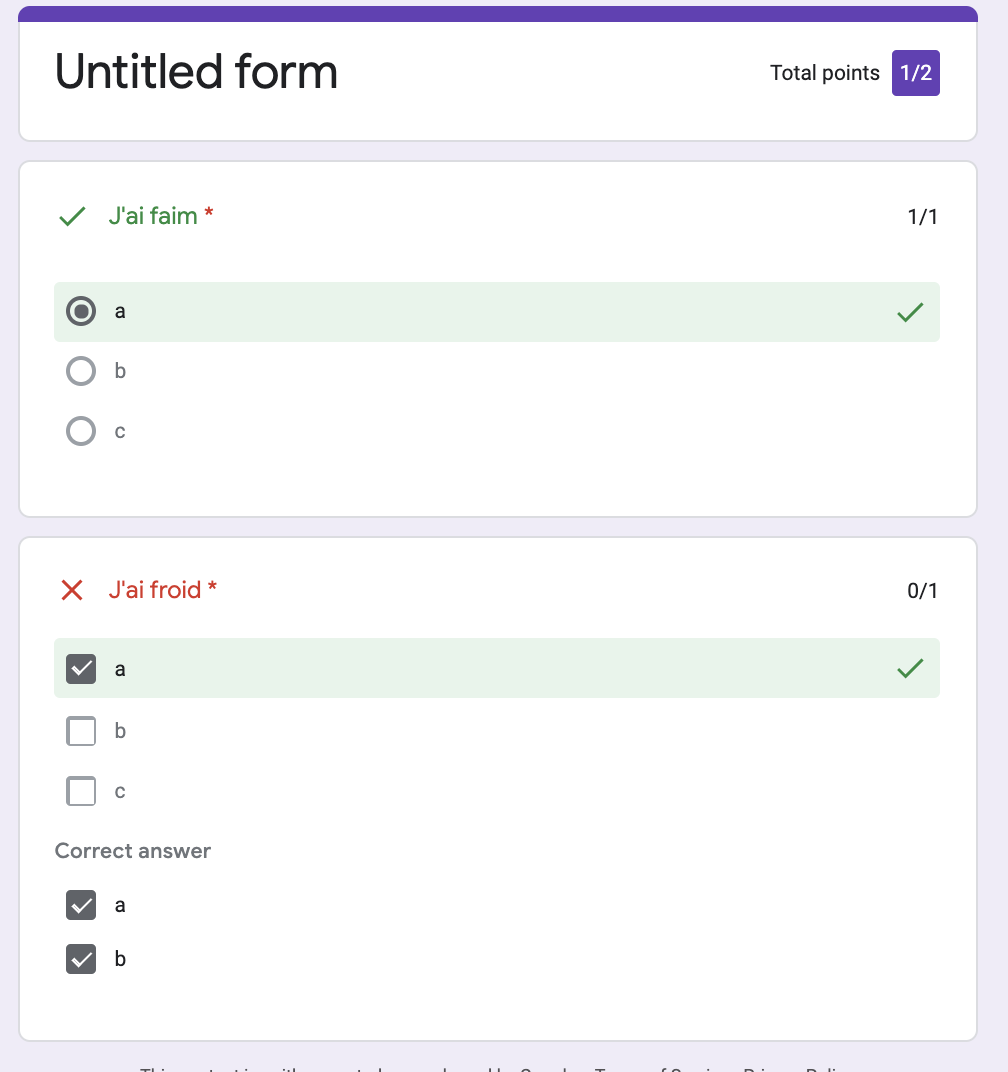
Task: Select radio option c under J'ai faim
Action: coord(81,431)
